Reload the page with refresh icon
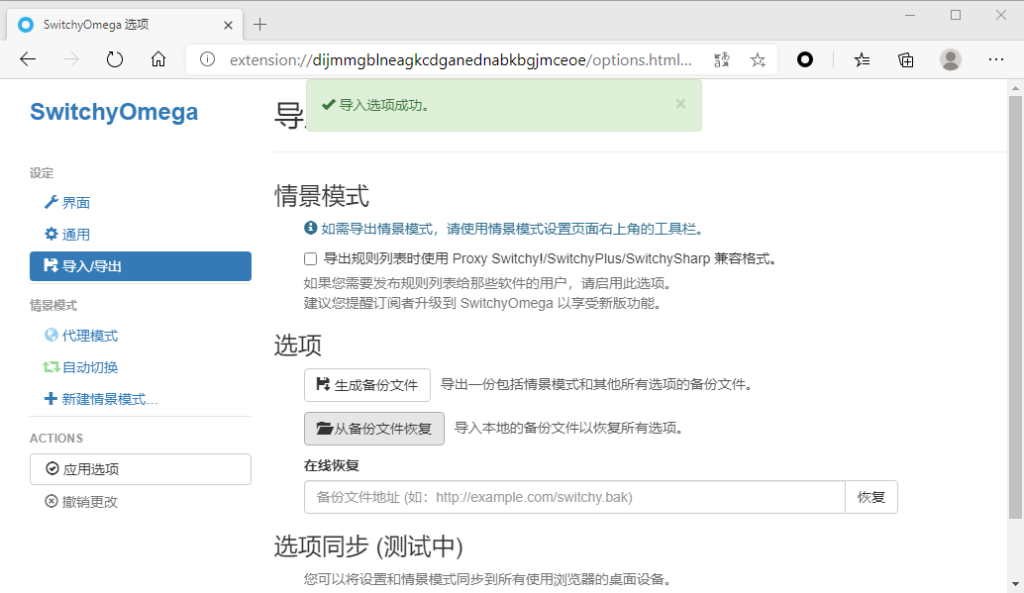This screenshot has width=1024, height=593. coord(115,60)
